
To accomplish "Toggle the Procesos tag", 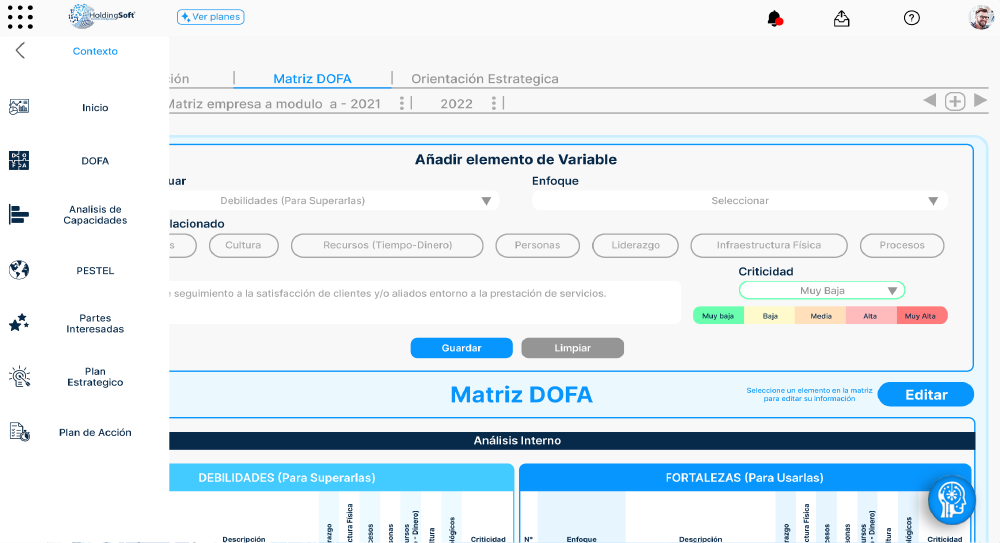I will (x=902, y=245).
